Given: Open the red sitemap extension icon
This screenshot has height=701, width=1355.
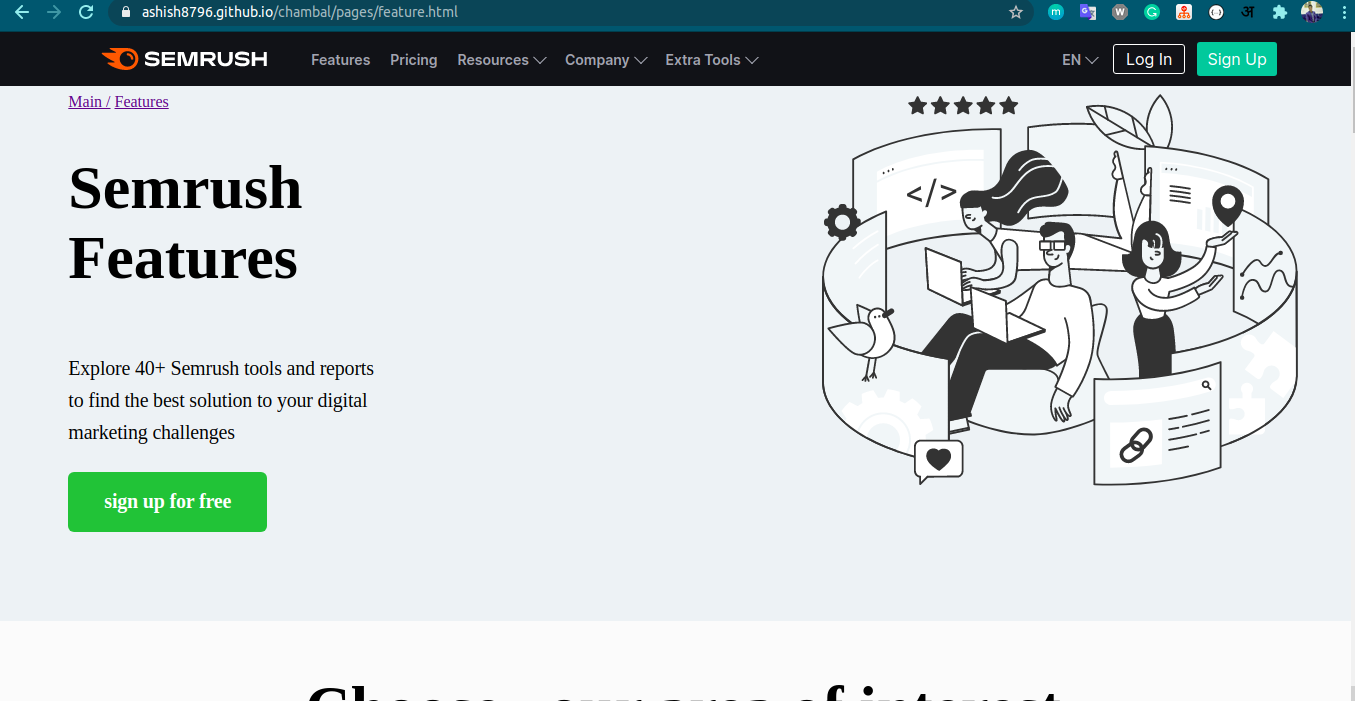Looking at the screenshot, I should 1184,12.
